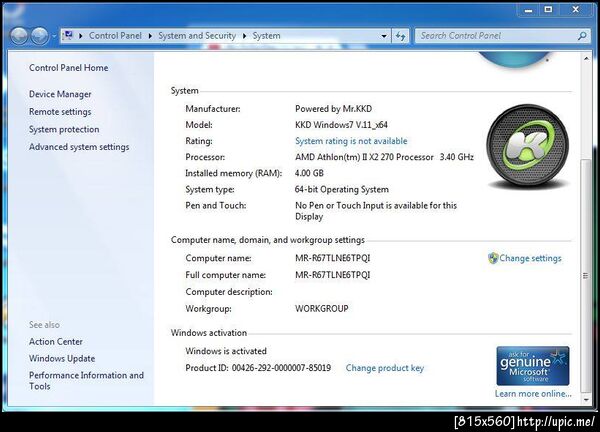The width and height of the screenshot is (600, 432).
Task: Focus the Search Control Panel field
Action: pos(497,36)
